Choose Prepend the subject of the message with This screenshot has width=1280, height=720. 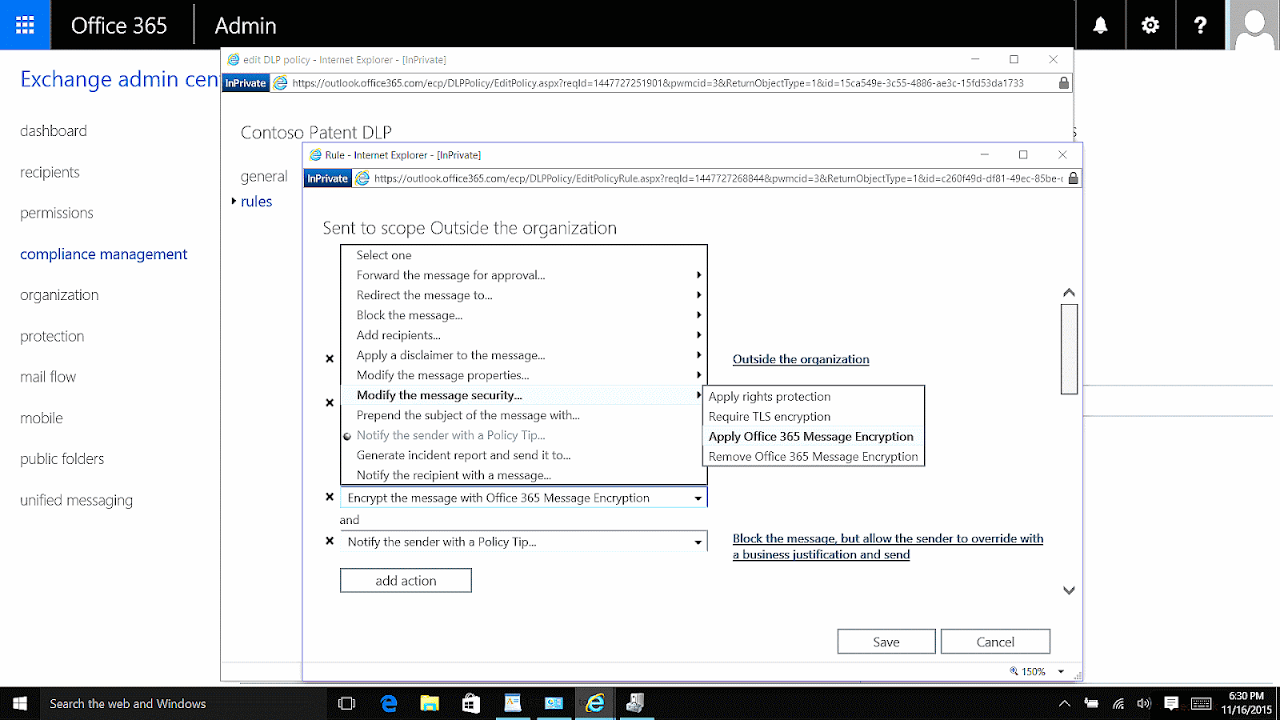[524, 415]
